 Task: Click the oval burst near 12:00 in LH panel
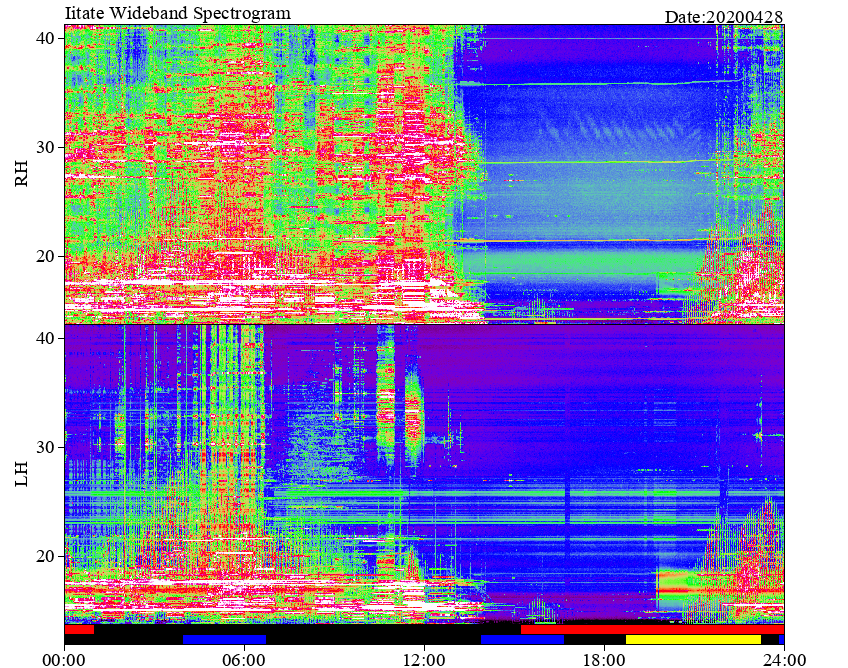click(x=414, y=414)
